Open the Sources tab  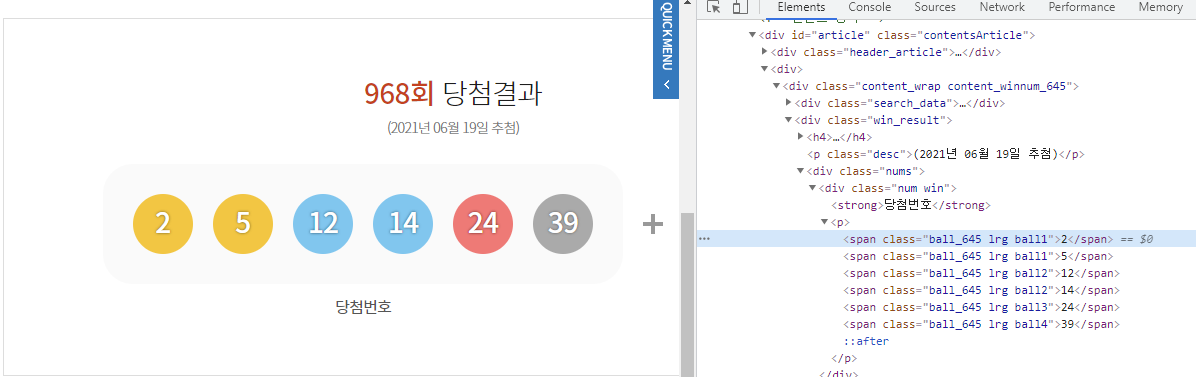pos(934,7)
